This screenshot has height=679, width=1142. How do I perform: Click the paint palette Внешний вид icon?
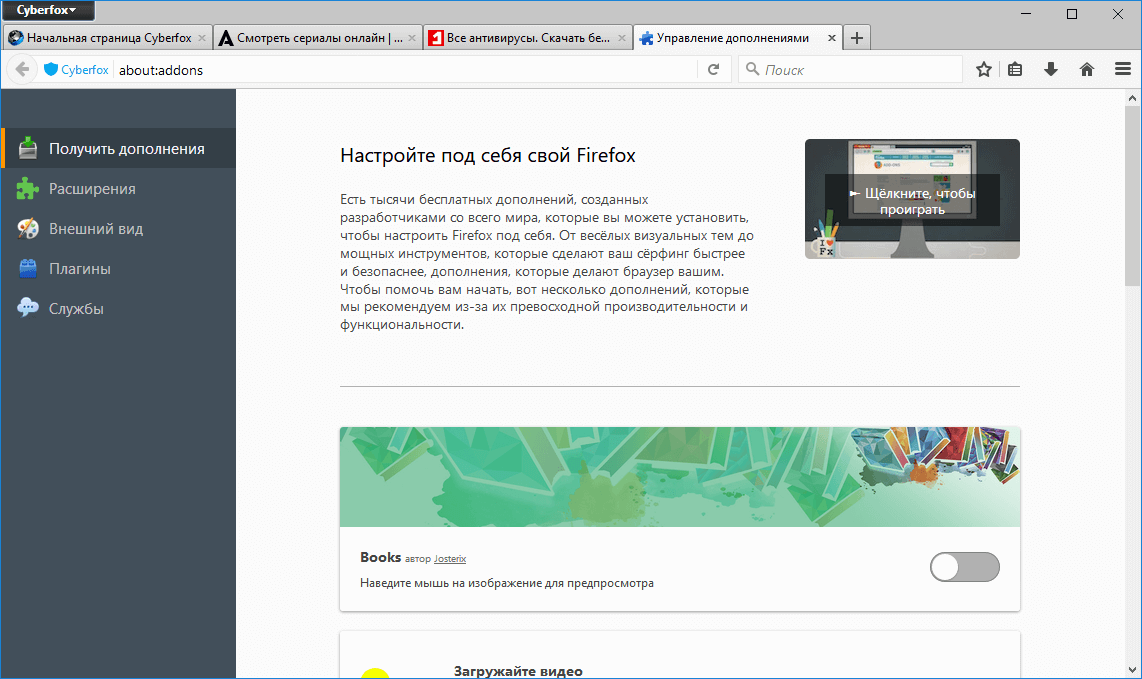point(28,229)
